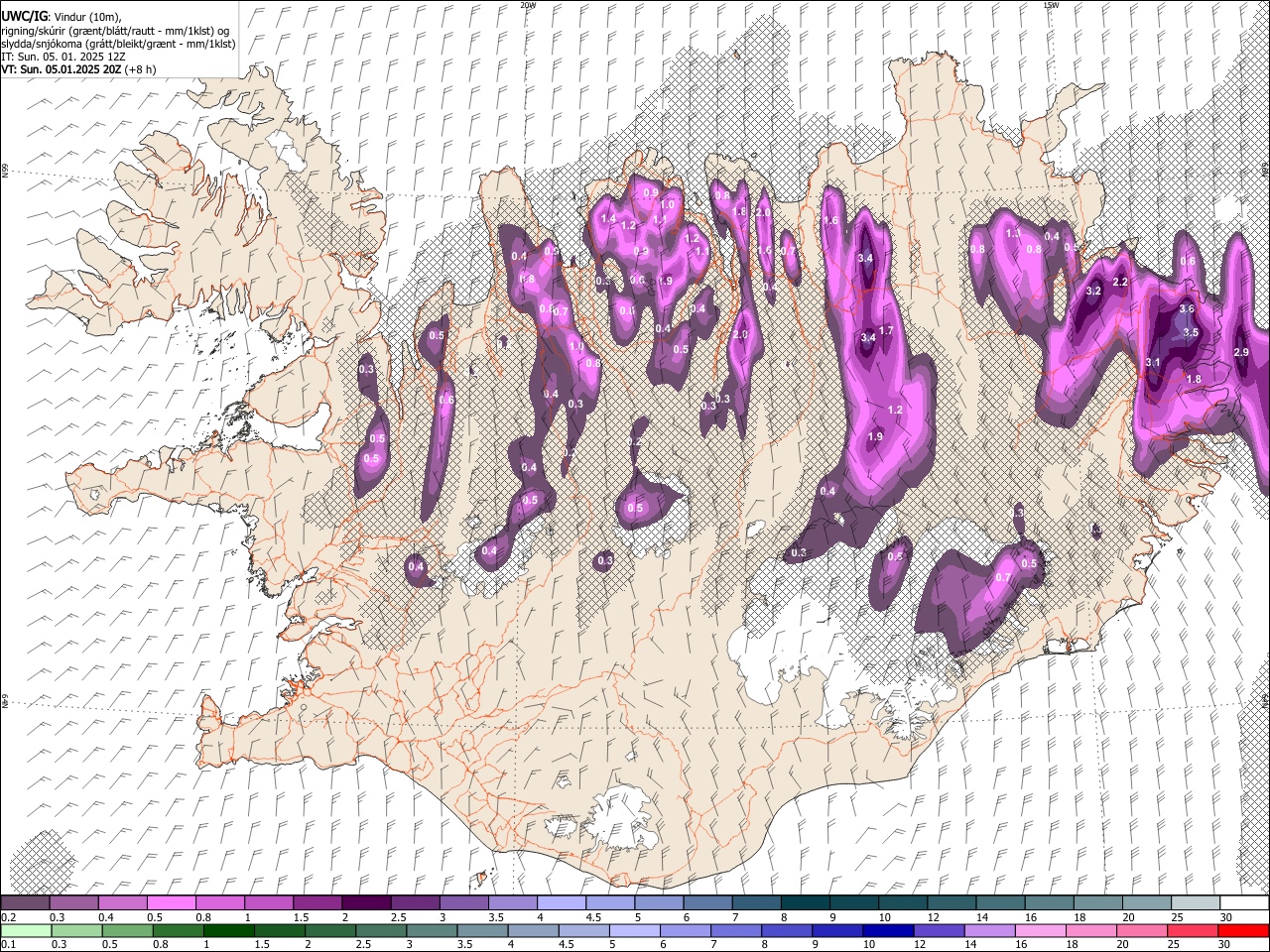The width and height of the screenshot is (1270, 952).
Task: Click the dark teal swatch between 8 and 9
Action: (805, 903)
